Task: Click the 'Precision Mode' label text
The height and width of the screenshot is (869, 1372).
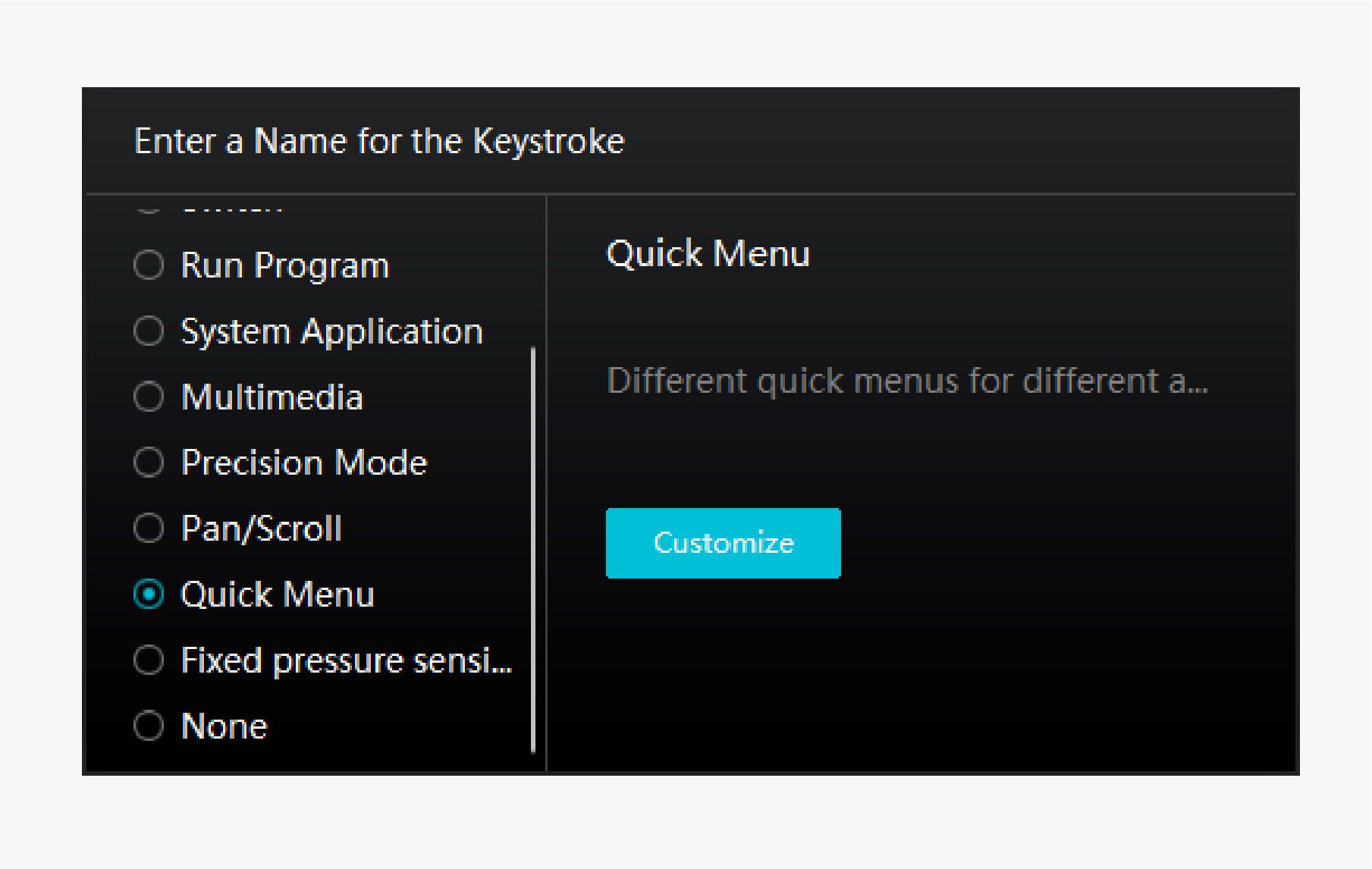Action: 304,463
